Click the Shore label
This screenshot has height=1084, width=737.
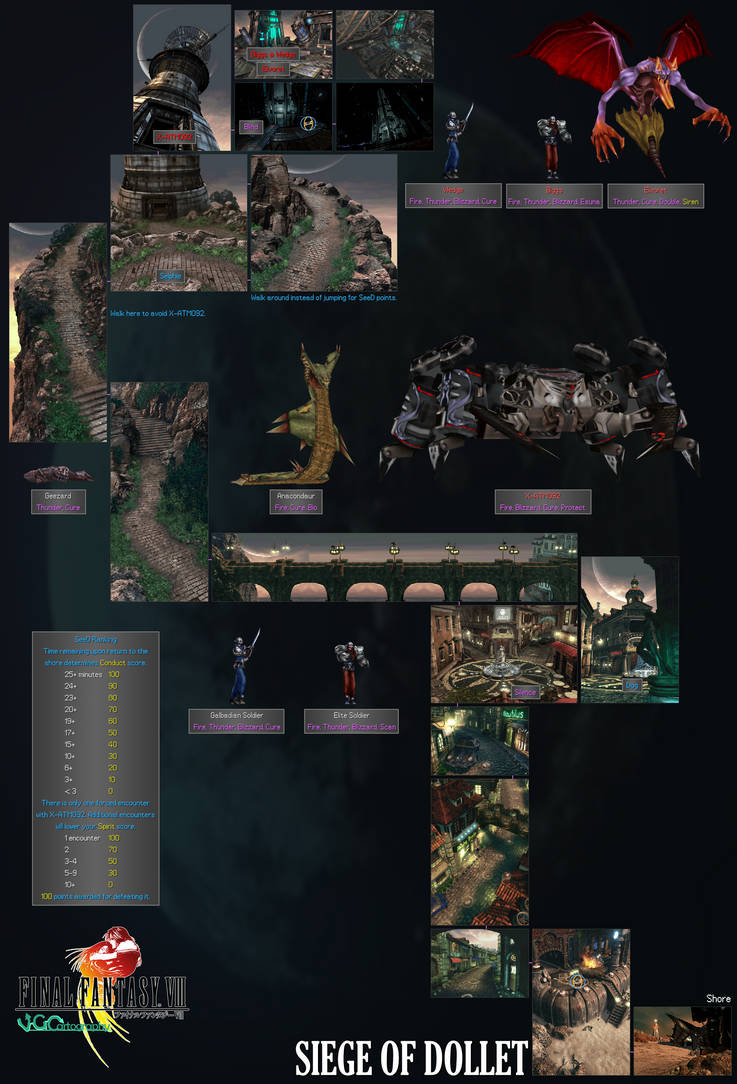coord(718,998)
